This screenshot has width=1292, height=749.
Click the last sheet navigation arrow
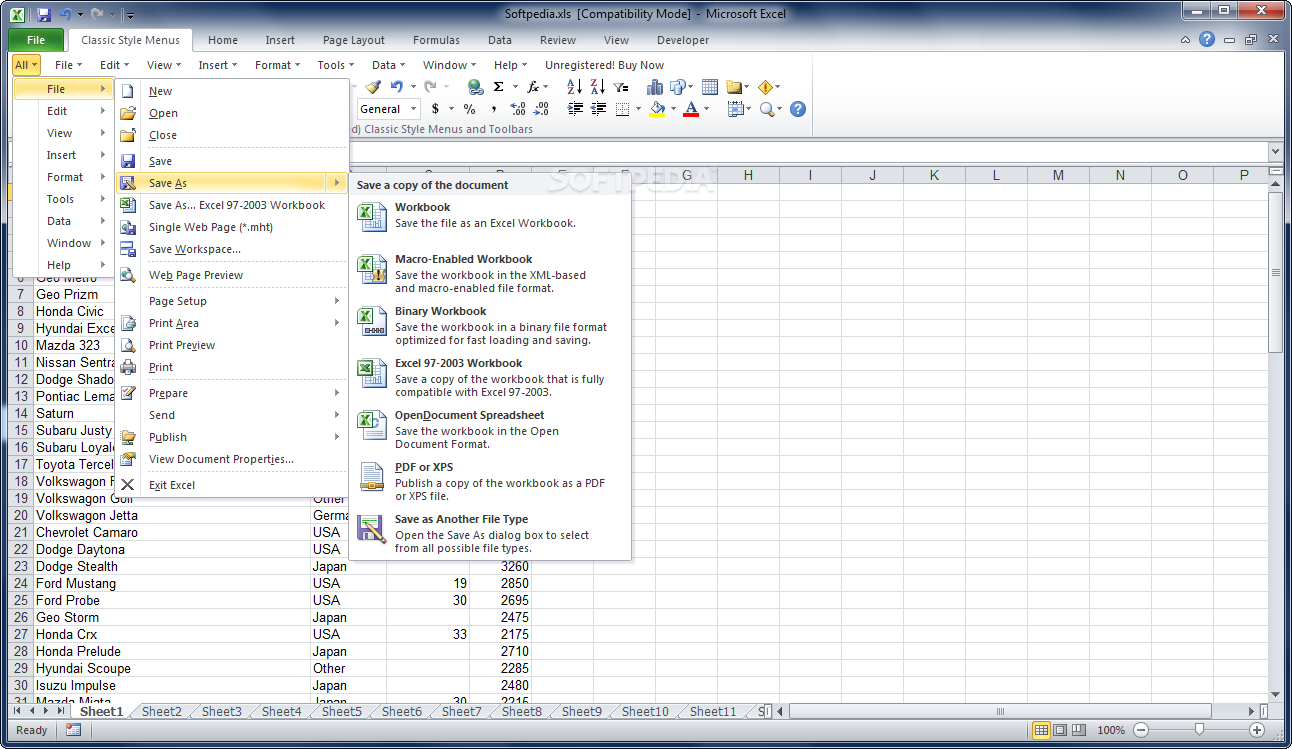pos(60,711)
